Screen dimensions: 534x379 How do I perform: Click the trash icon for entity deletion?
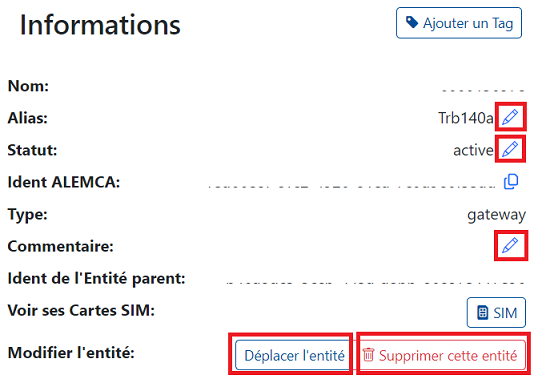click(368, 355)
